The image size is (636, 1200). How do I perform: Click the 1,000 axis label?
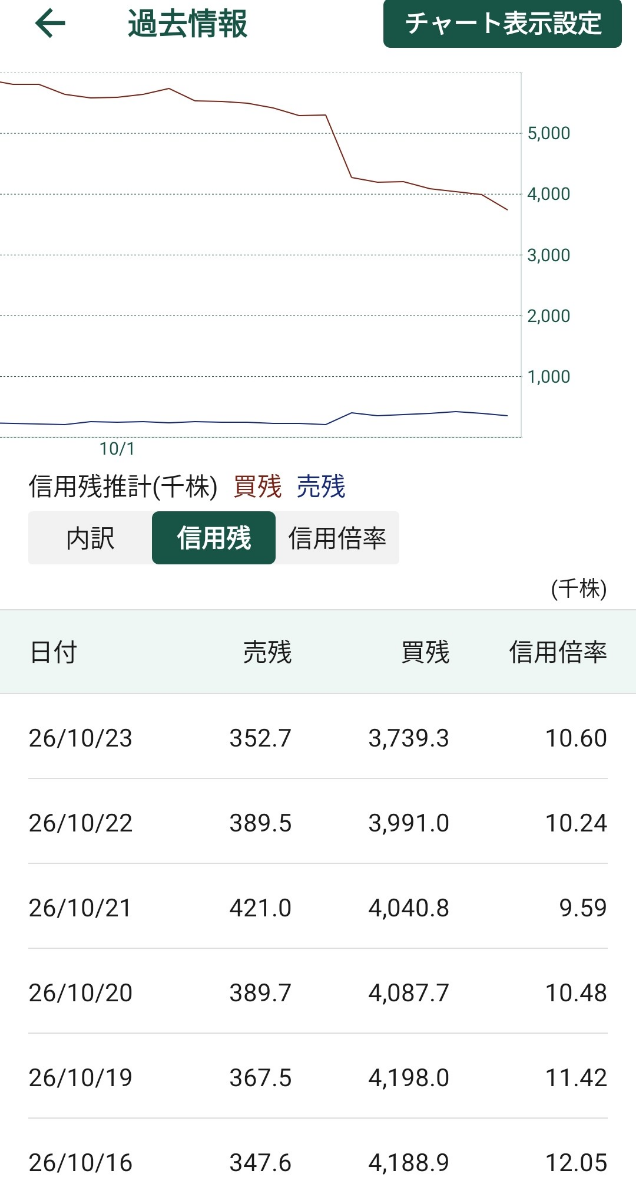click(x=548, y=377)
